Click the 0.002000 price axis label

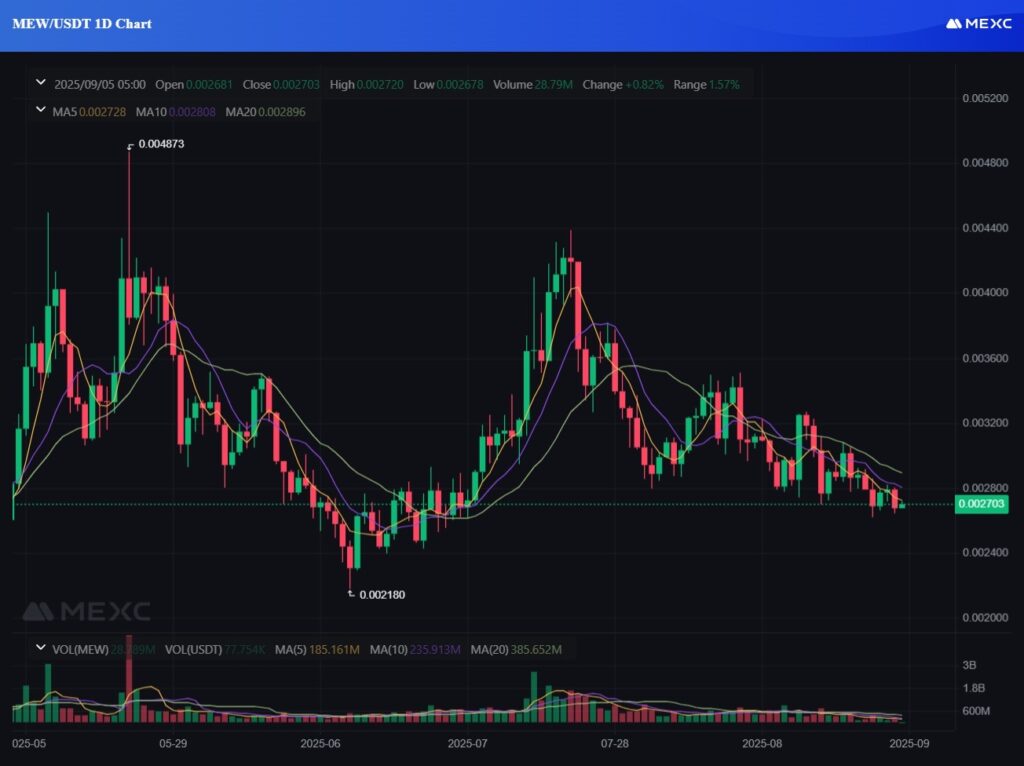[x=985, y=617]
